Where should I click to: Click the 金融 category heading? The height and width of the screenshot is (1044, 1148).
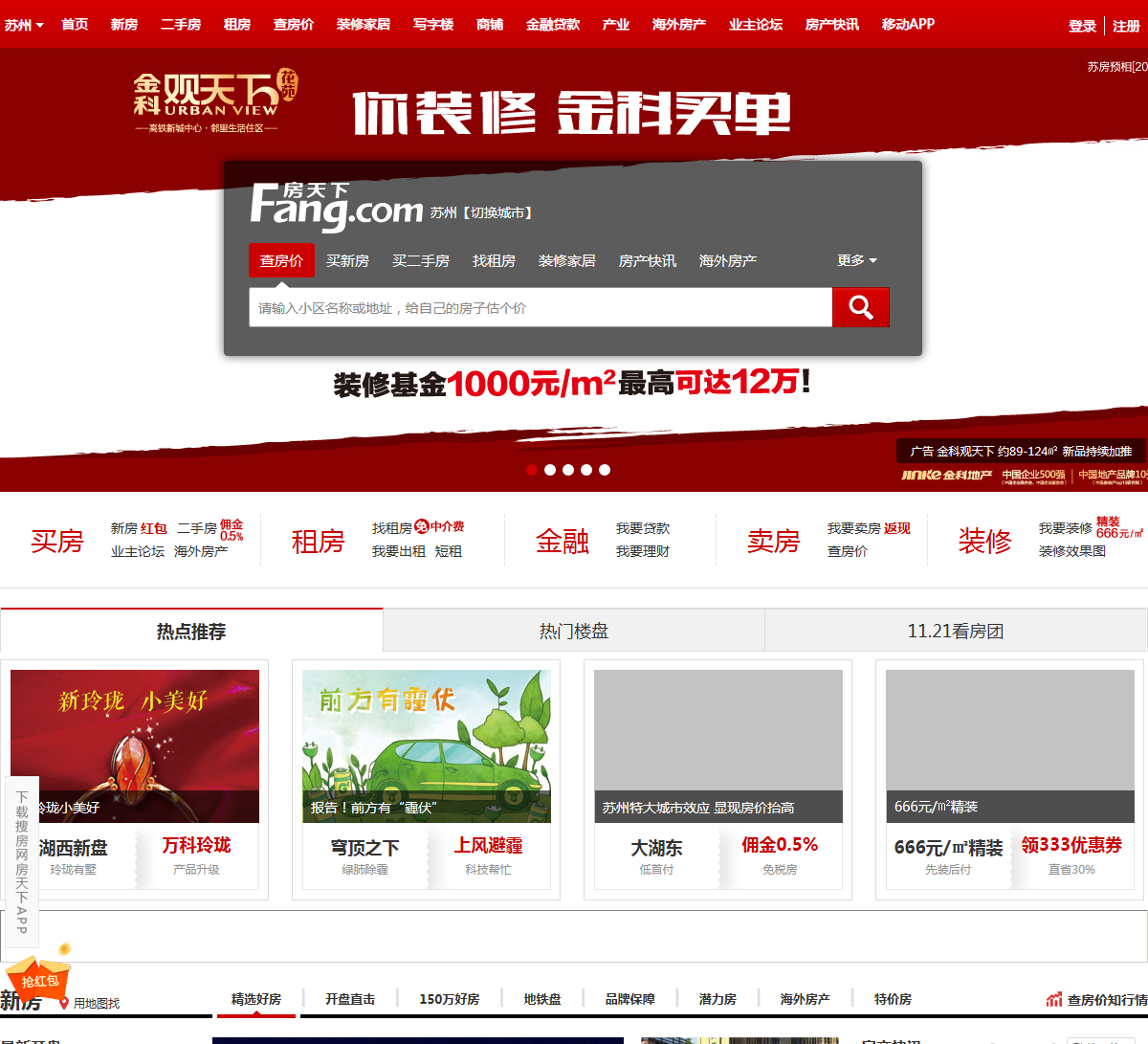click(563, 541)
